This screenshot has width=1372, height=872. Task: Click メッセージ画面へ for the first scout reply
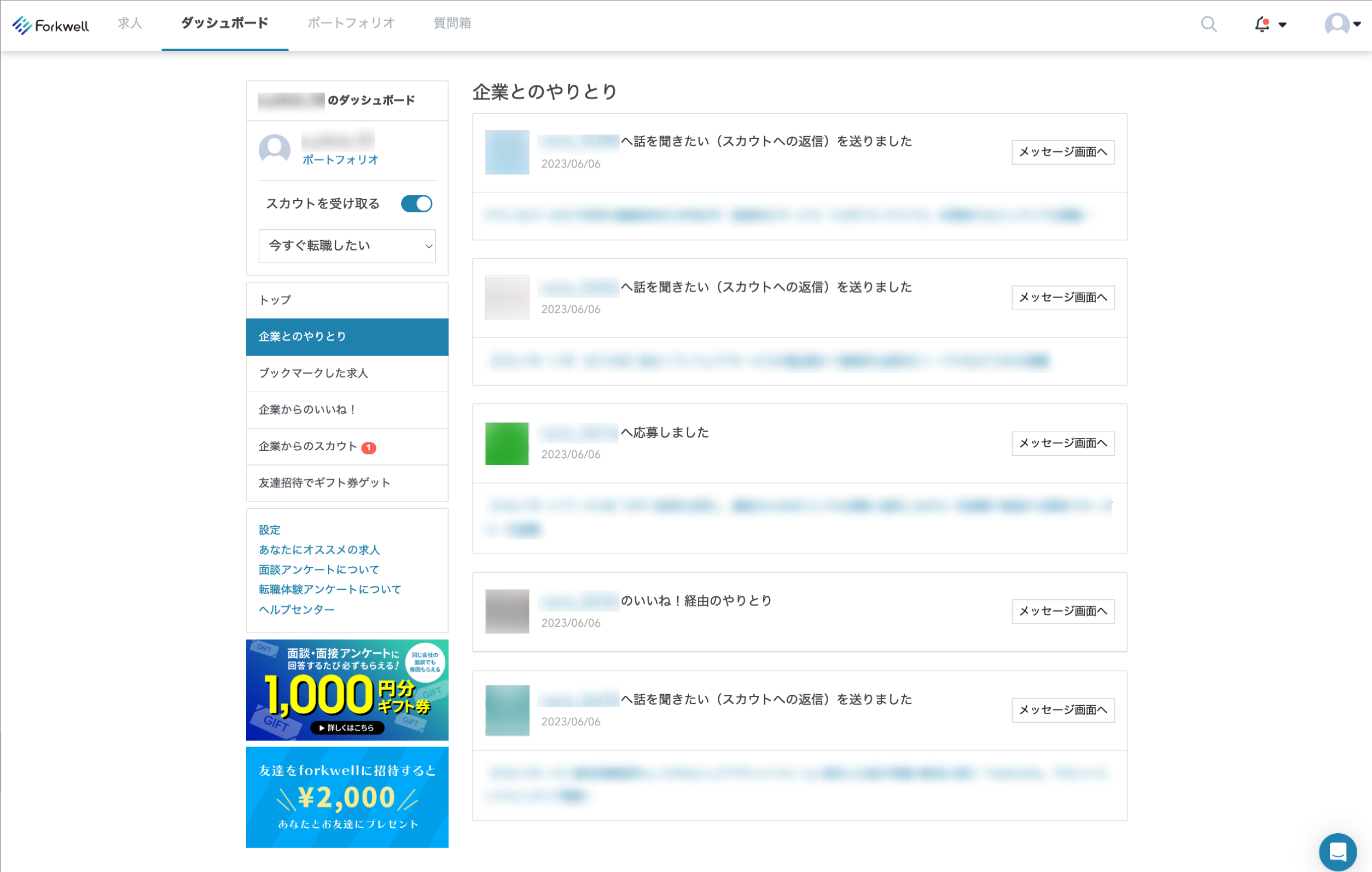(x=1062, y=152)
